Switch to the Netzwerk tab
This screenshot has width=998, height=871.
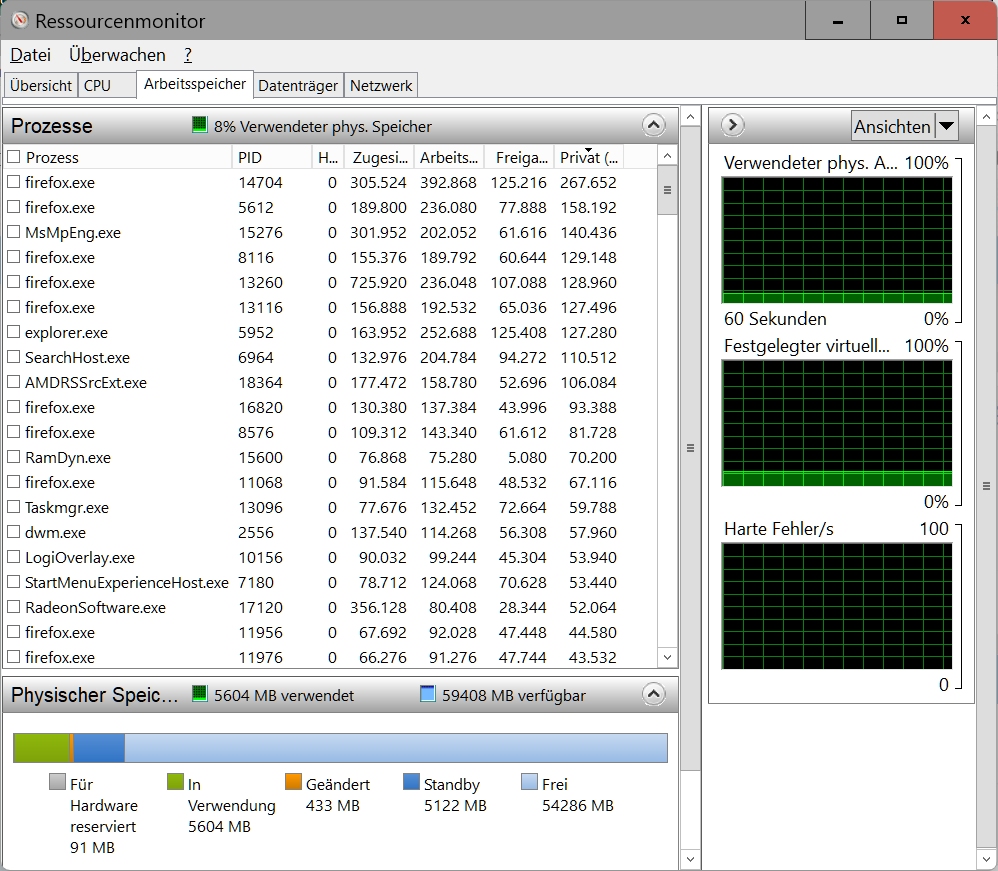tap(381, 85)
